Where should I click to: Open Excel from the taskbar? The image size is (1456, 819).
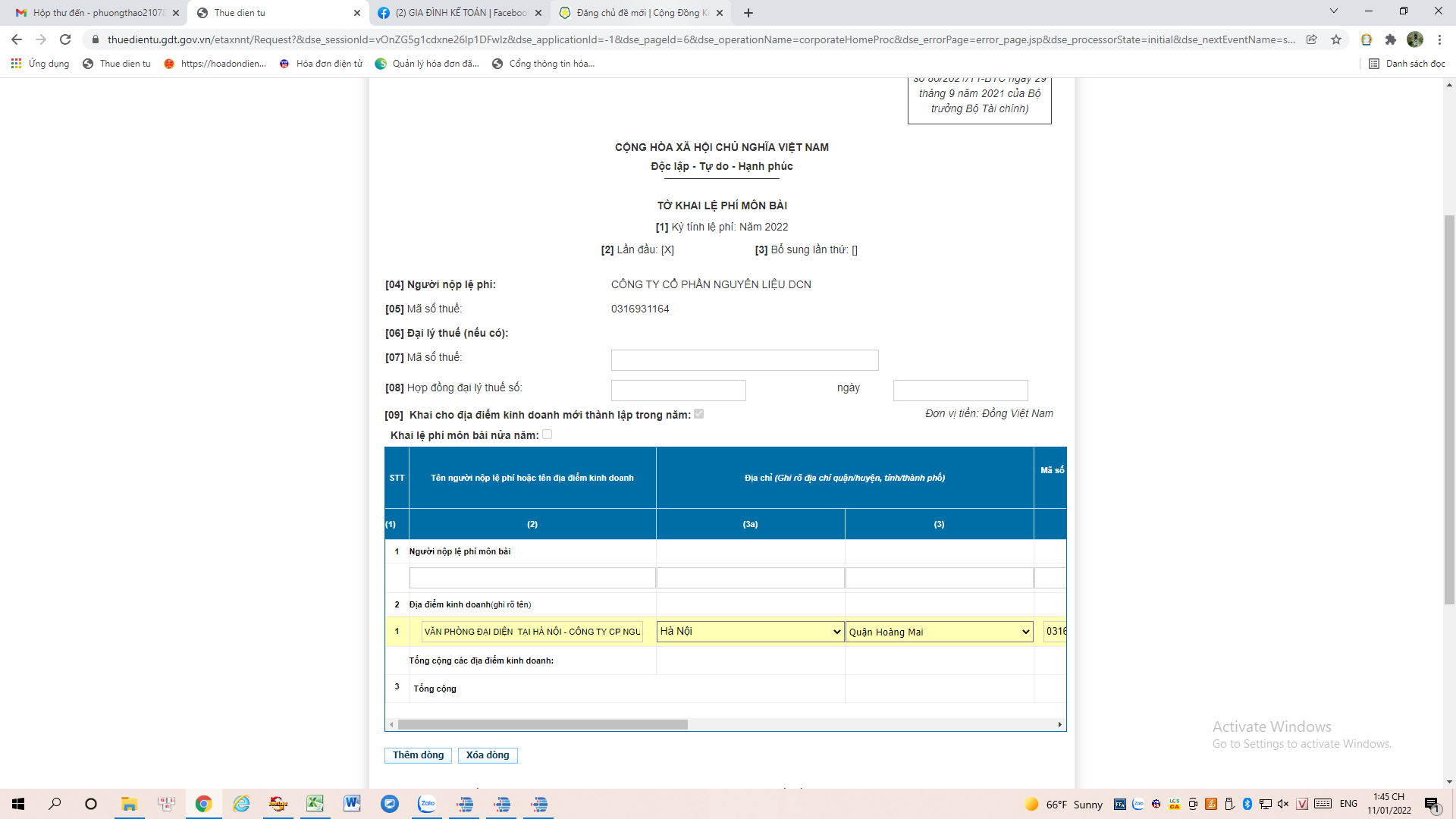pos(315,804)
